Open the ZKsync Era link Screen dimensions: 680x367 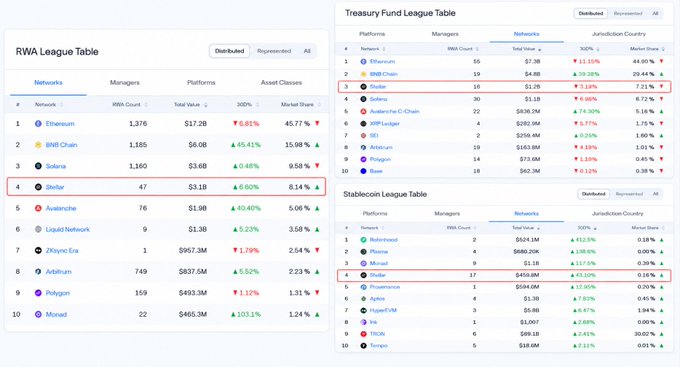click(x=62, y=250)
